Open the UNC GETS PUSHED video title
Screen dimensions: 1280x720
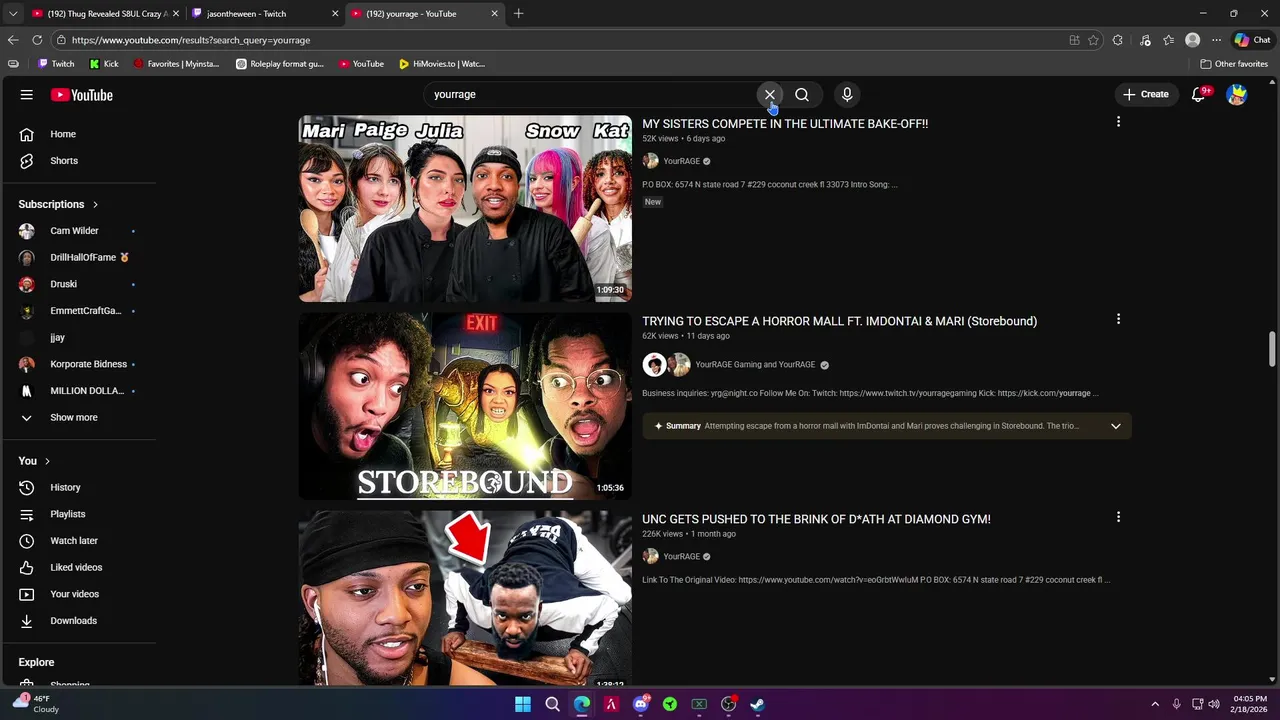pyautogui.click(x=816, y=519)
